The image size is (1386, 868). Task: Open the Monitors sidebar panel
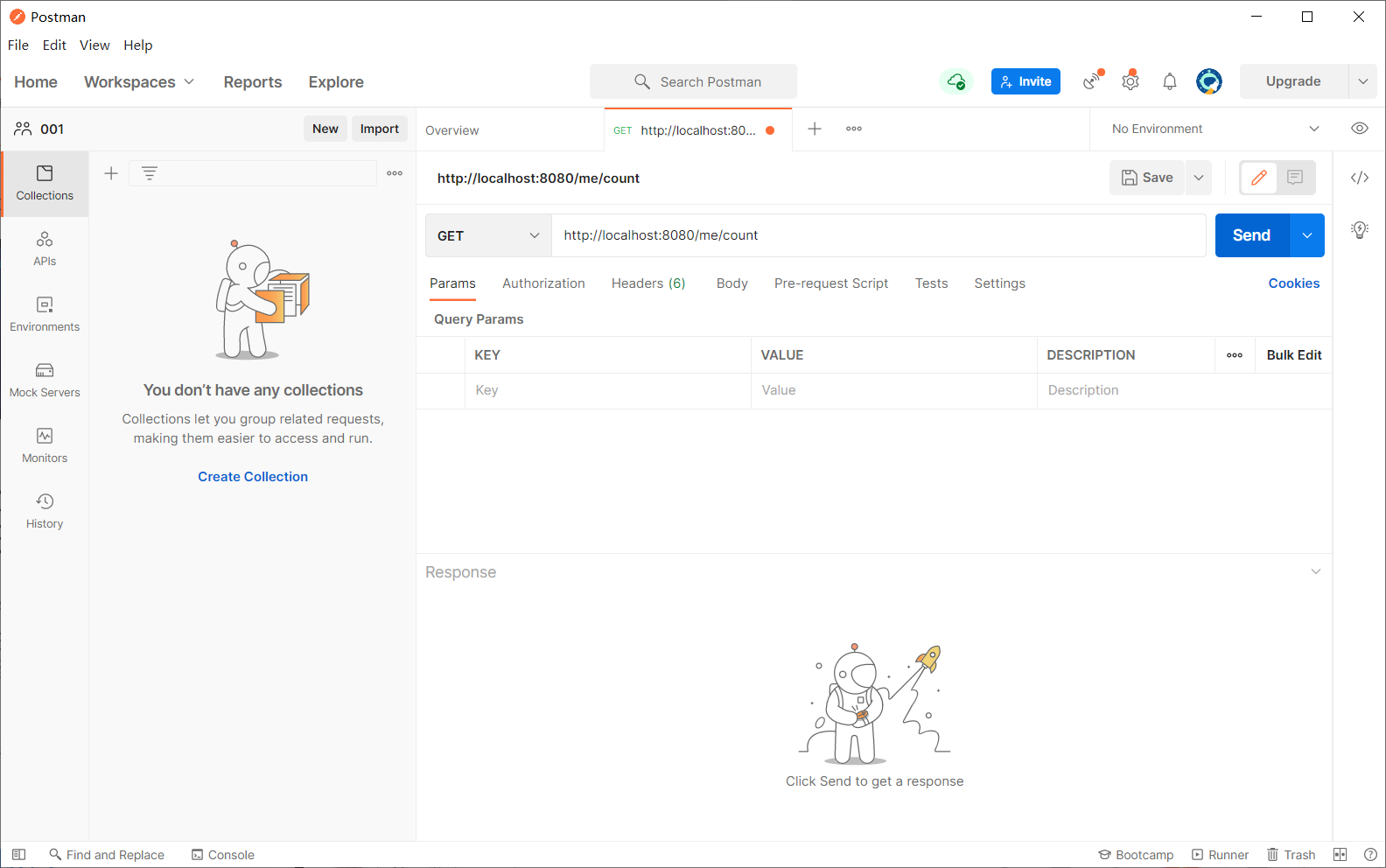(45, 446)
